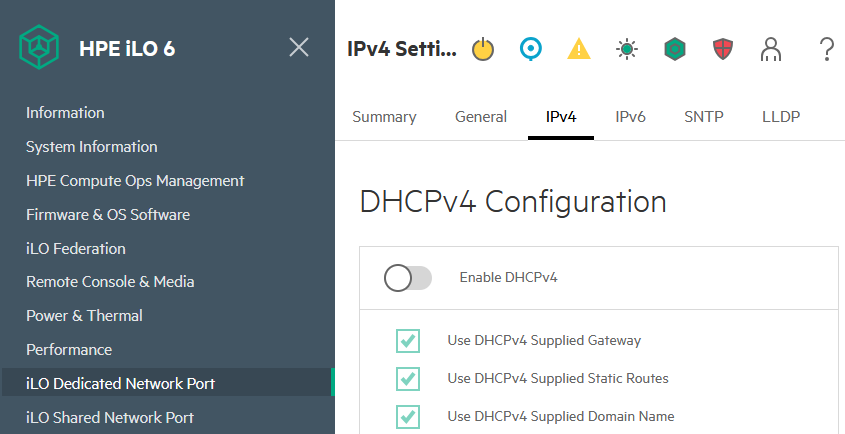
Task: Navigate to Firmware & OS Software
Action: click(x=108, y=215)
